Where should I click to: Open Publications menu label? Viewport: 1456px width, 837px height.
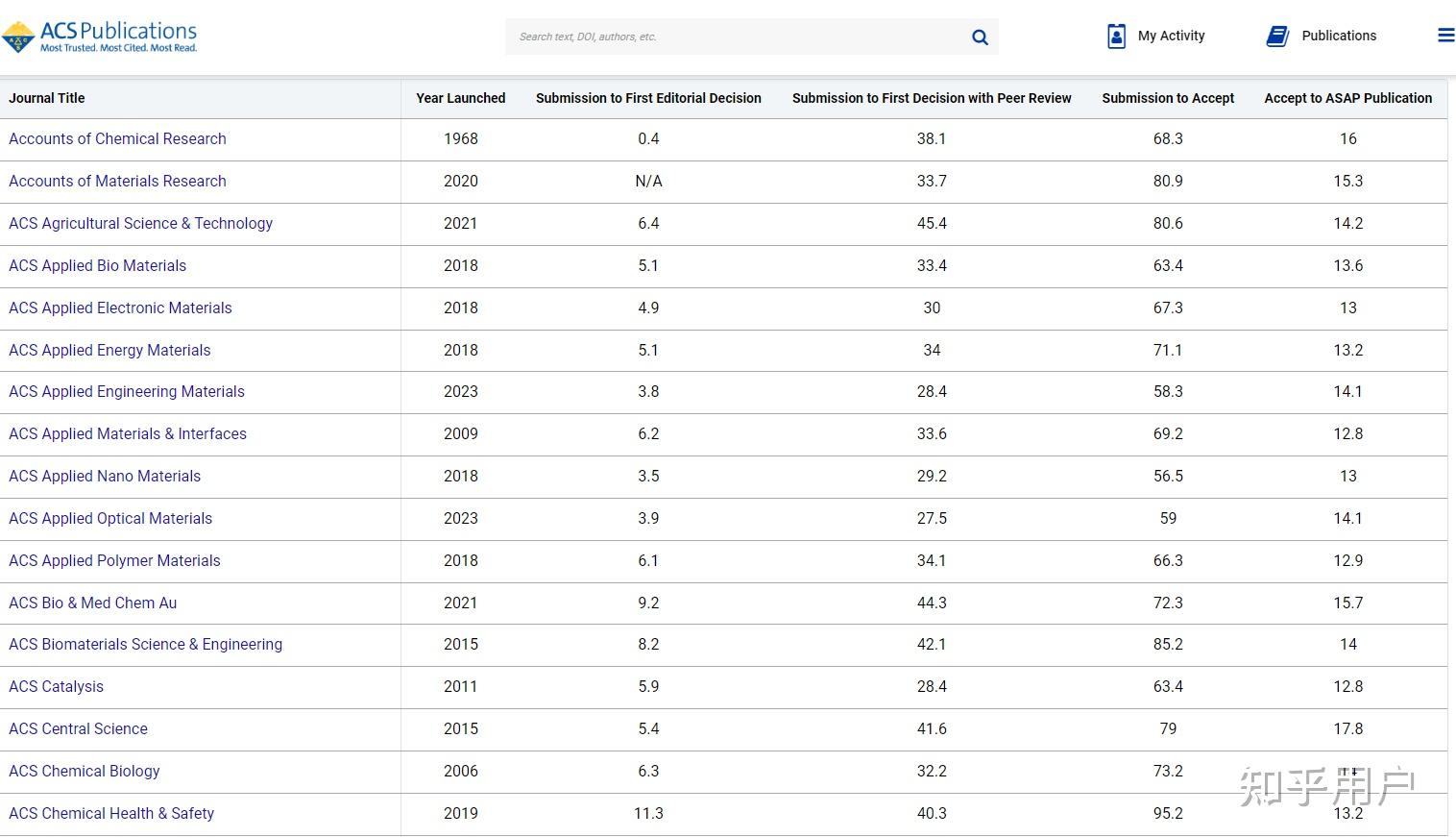coord(1339,37)
